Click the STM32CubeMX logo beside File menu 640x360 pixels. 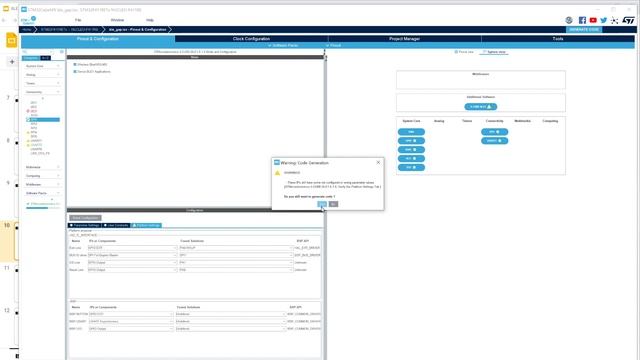click(28, 20)
